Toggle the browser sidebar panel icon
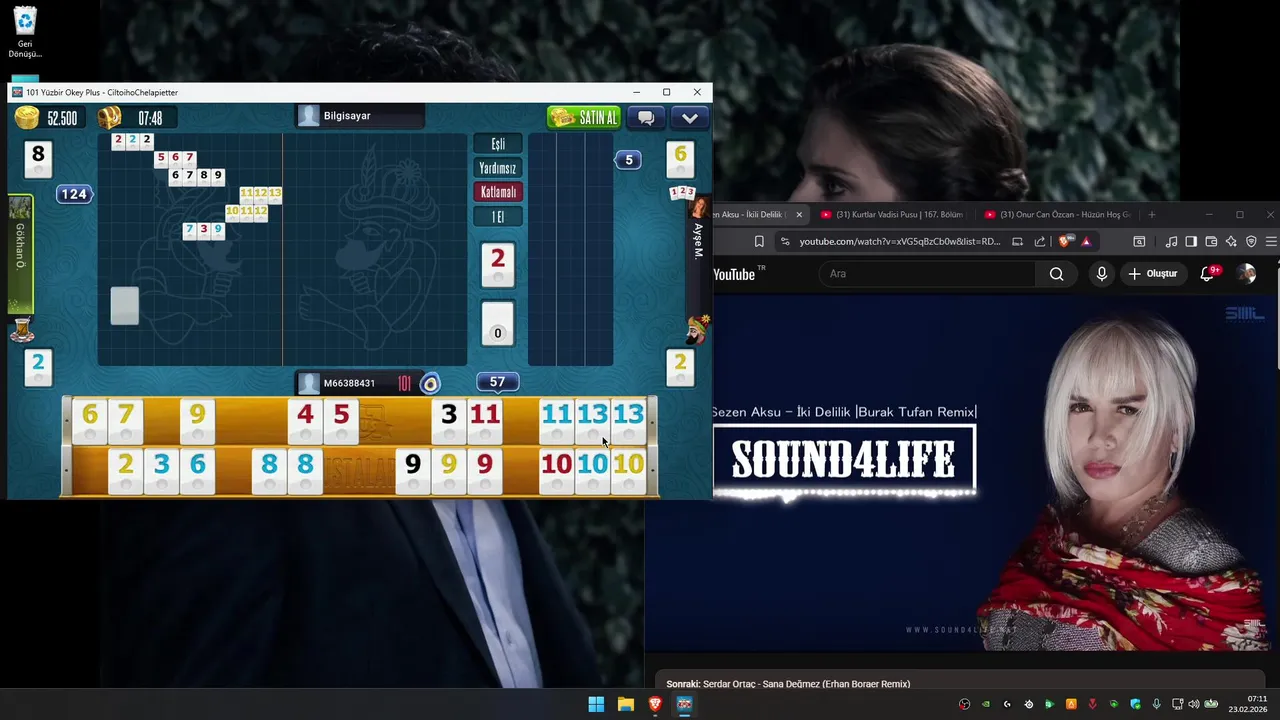 (x=1191, y=241)
